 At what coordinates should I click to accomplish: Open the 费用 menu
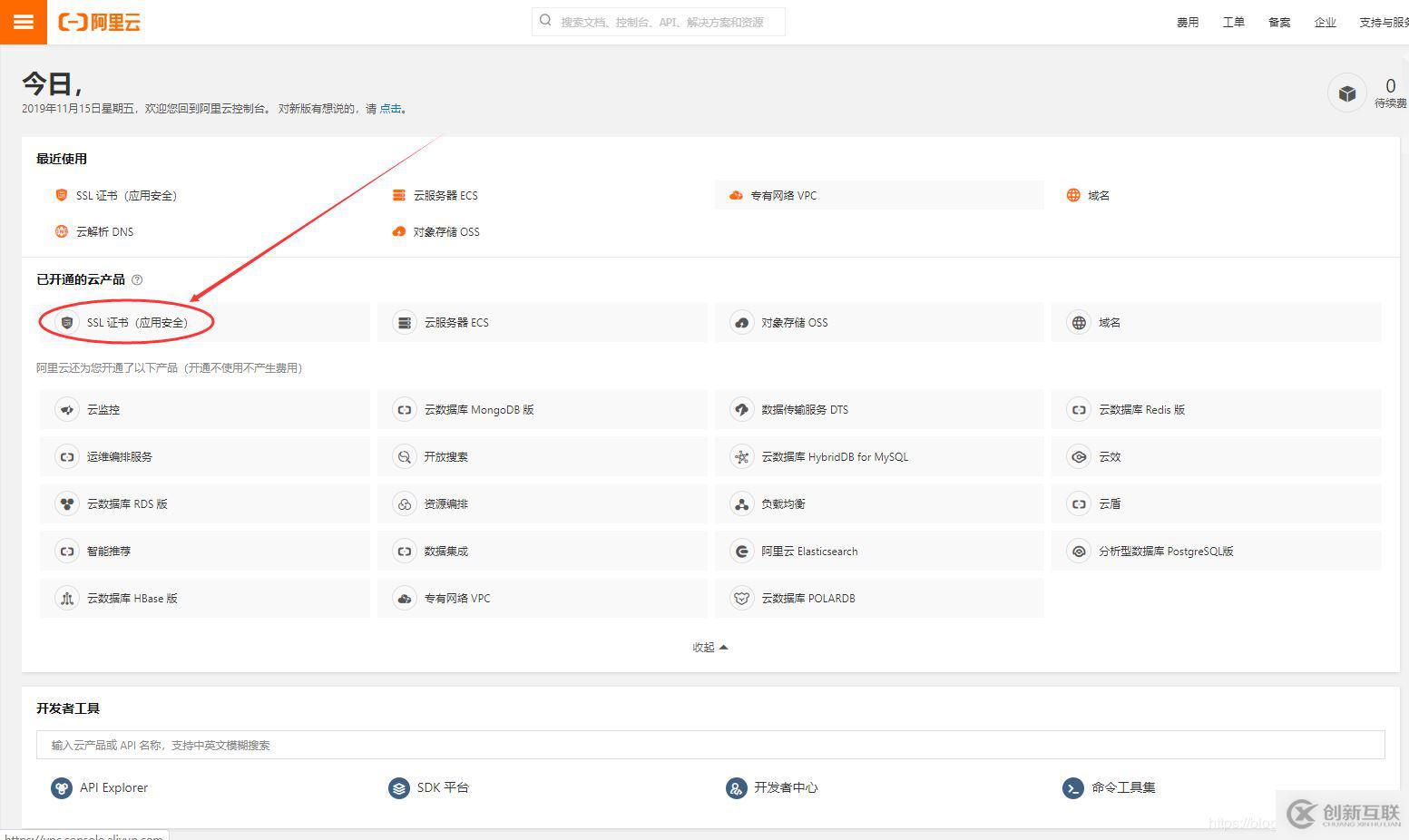click(x=1188, y=23)
